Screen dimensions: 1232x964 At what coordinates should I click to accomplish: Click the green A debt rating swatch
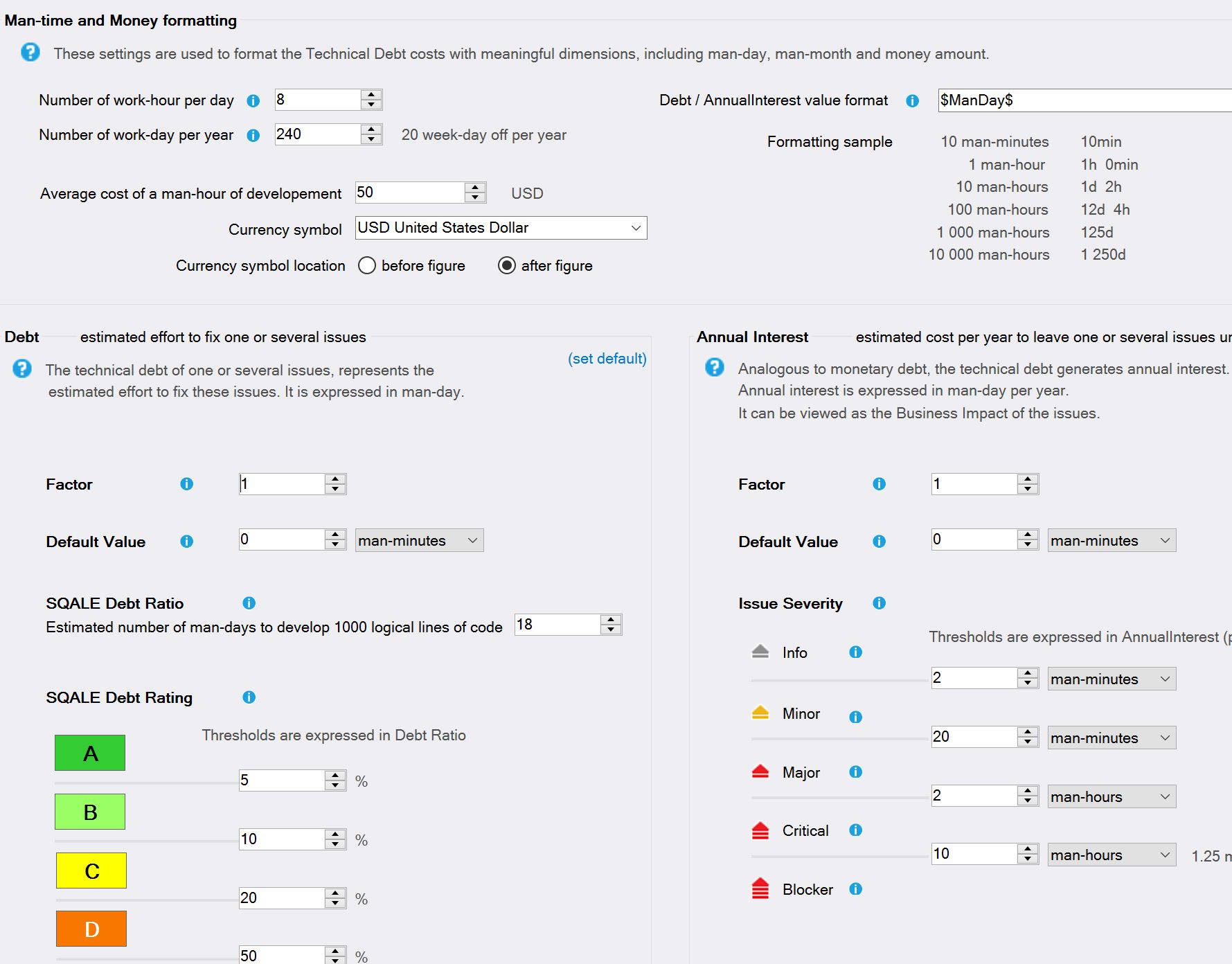90,753
